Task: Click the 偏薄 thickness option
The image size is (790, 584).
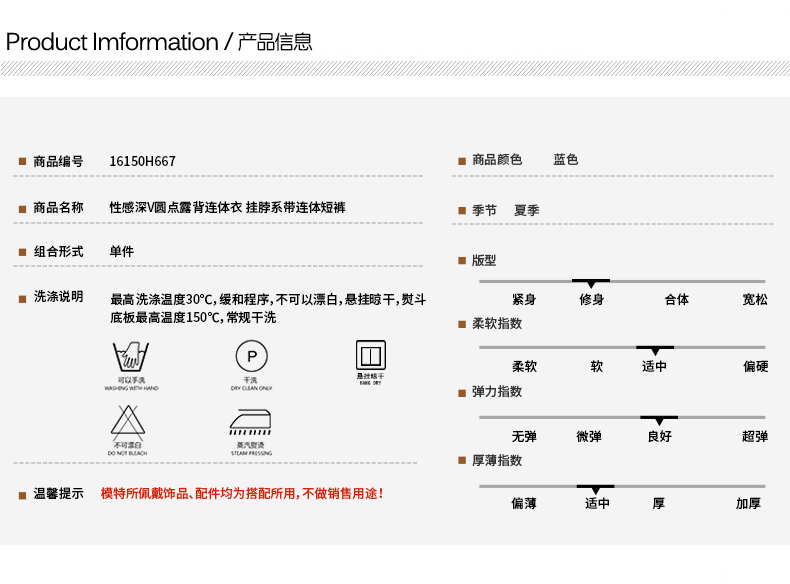Action: pos(524,503)
